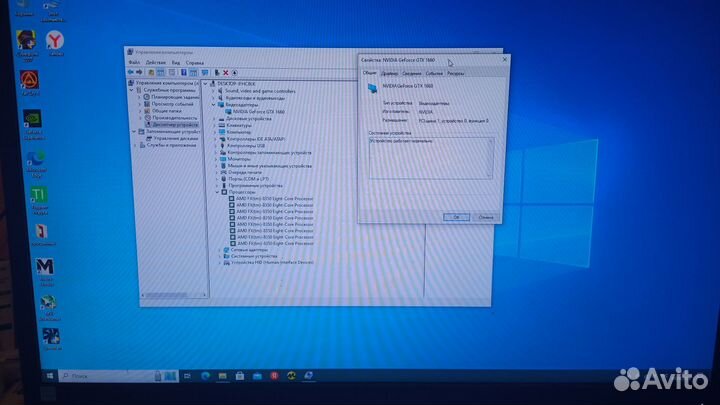This screenshot has width=720, height=405.
Task: Select Производительность in left tree
Action: [174, 118]
